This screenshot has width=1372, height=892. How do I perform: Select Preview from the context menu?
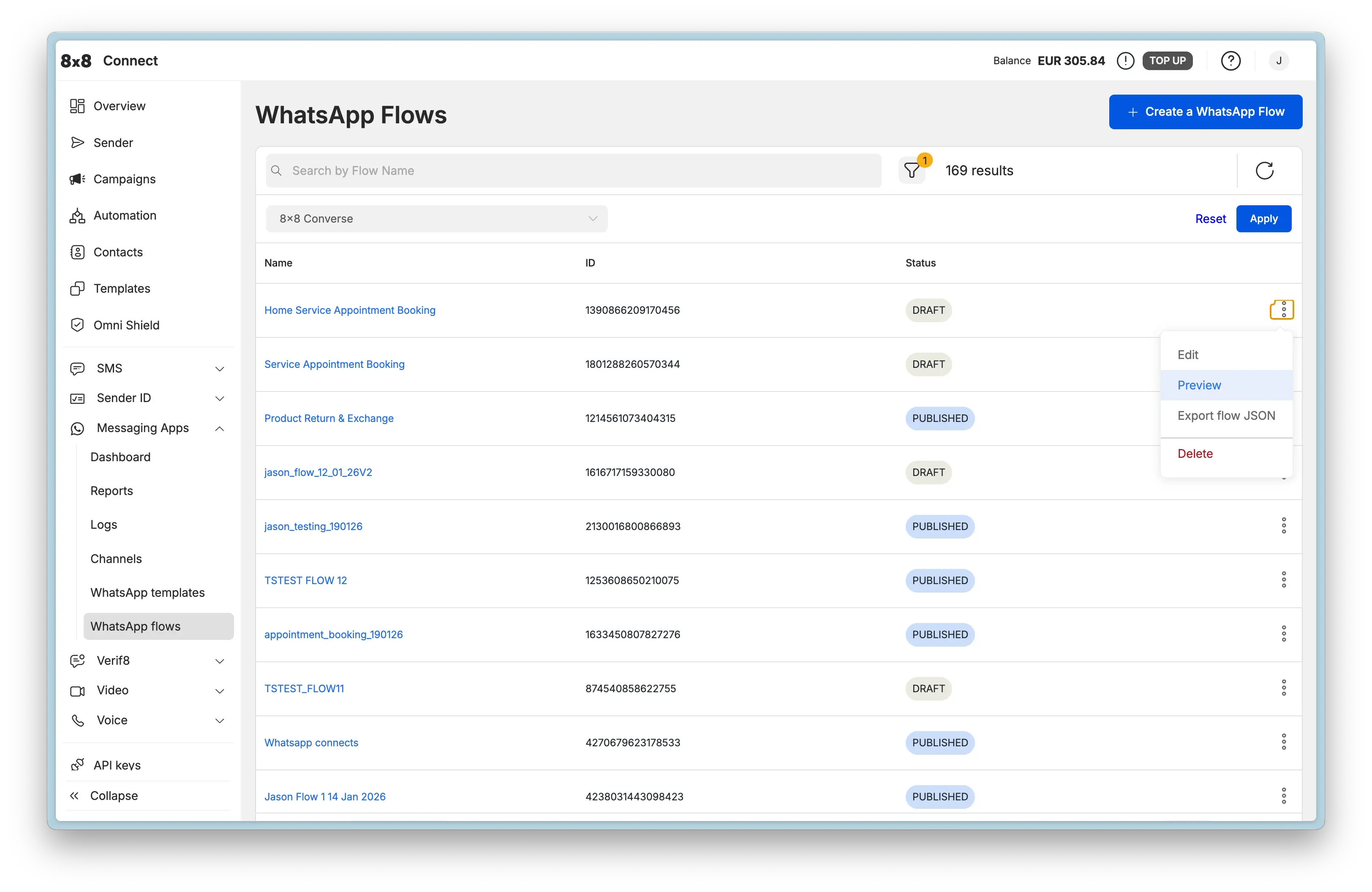(1199, 385)
